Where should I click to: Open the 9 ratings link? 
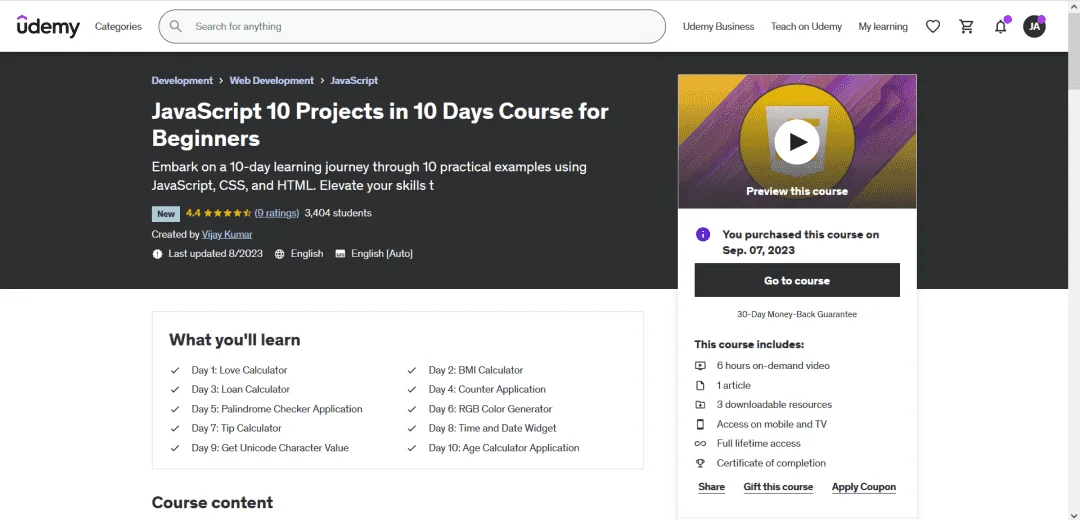(x=277, y=213)
